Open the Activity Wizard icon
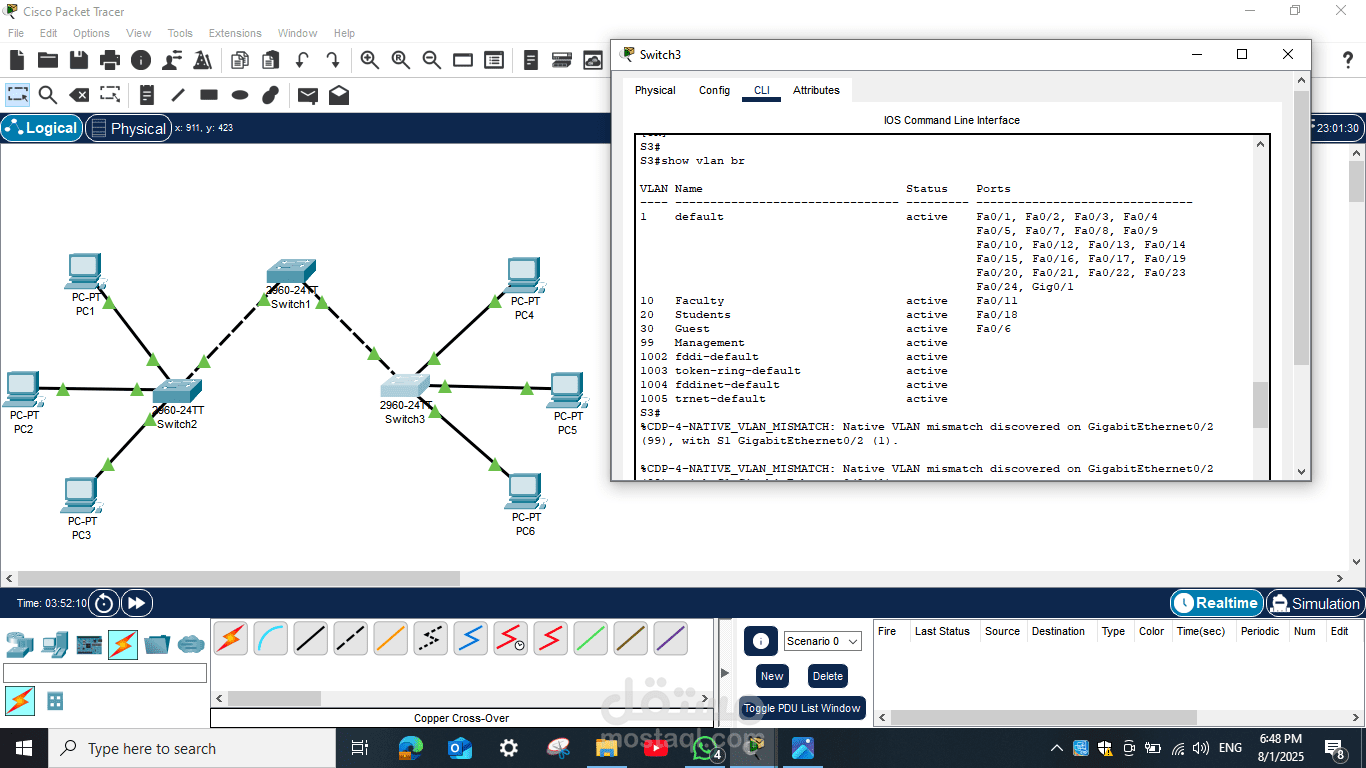The image size is (1366, 768). (203, 60)
